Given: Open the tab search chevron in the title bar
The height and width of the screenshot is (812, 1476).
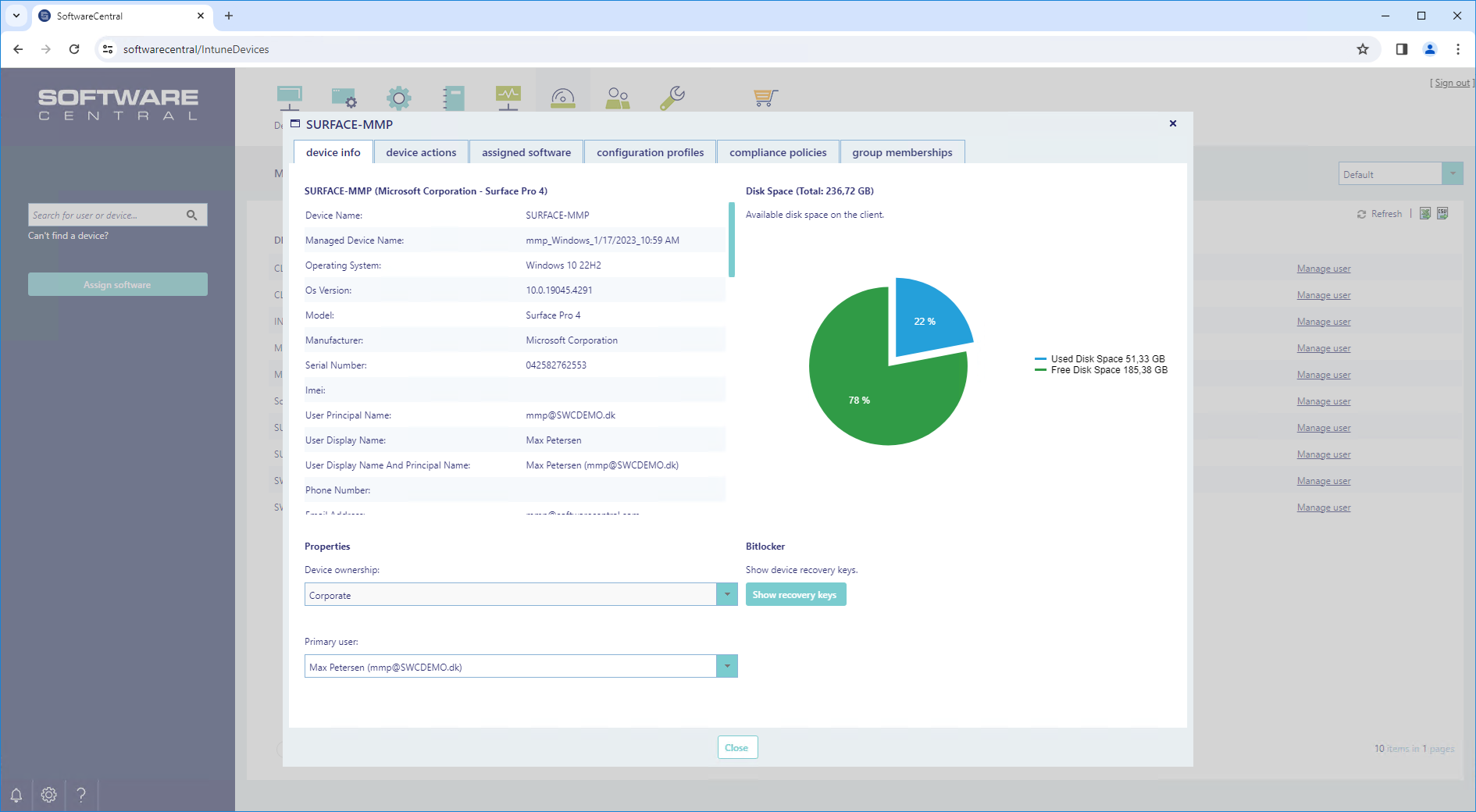Looking at the screenshot, I should 16,16.
